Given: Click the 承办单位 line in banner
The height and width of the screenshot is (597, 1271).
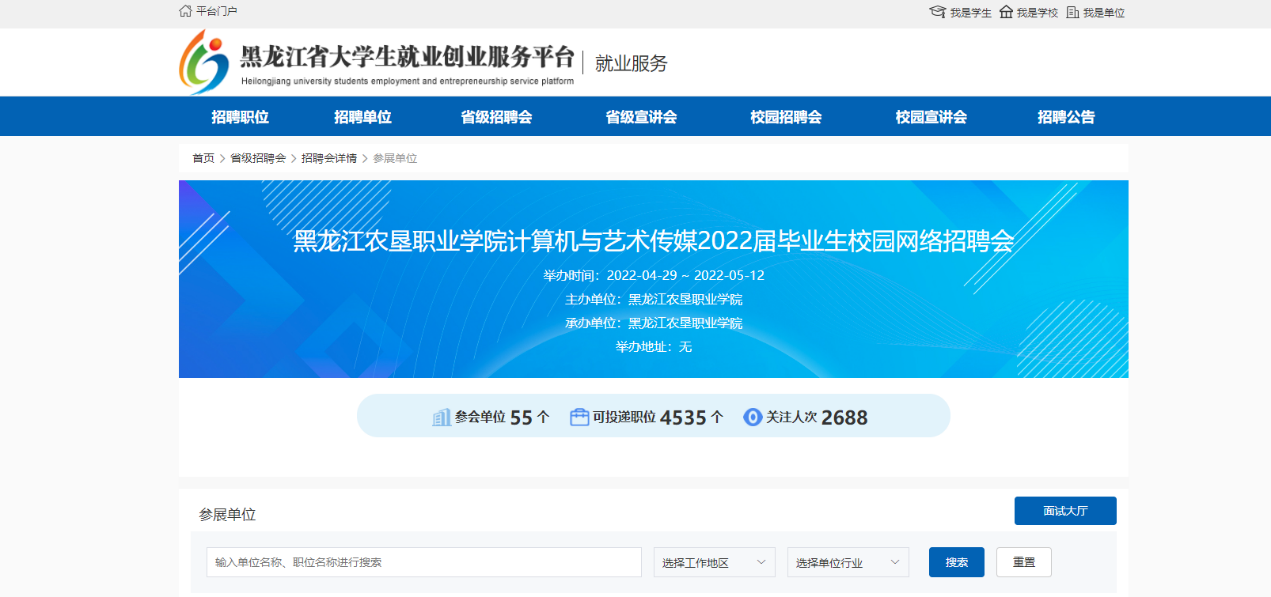Looking at the screenshot, I should pyautogui.click(x=654, y=323).
